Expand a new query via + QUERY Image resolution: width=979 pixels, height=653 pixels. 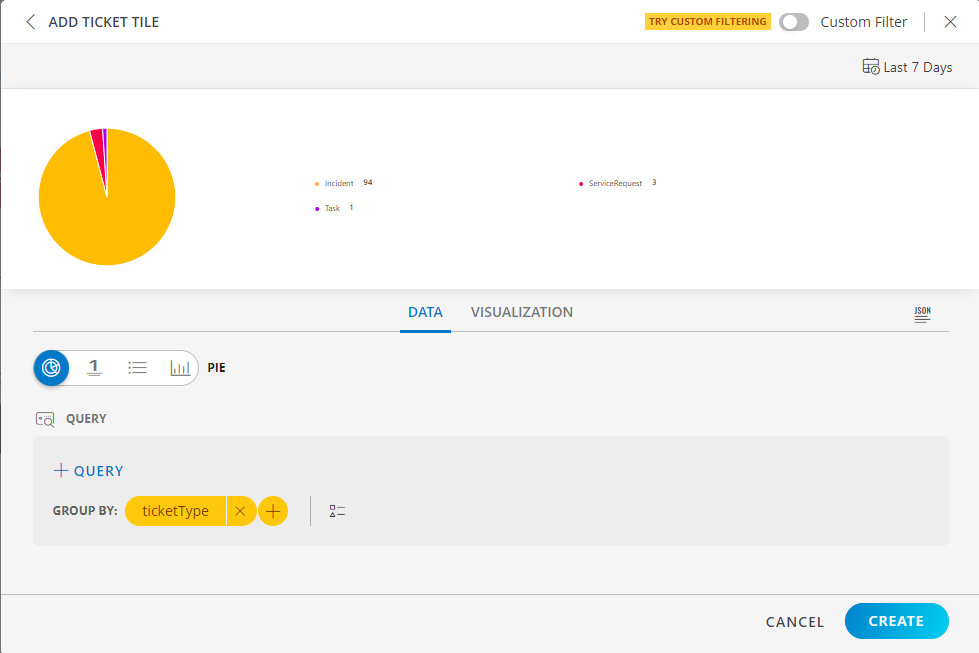tap(88, 470)
